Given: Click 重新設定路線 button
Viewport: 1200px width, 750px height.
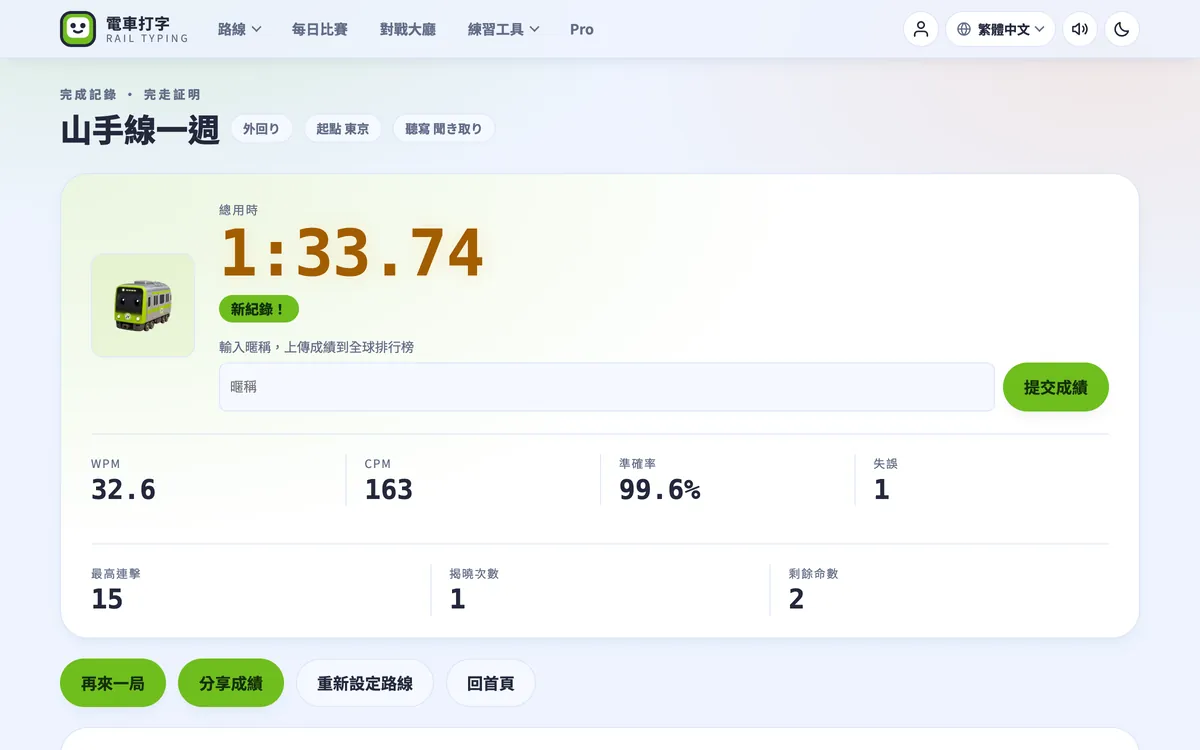Looking at the screenshot, I should coord(365,683).
